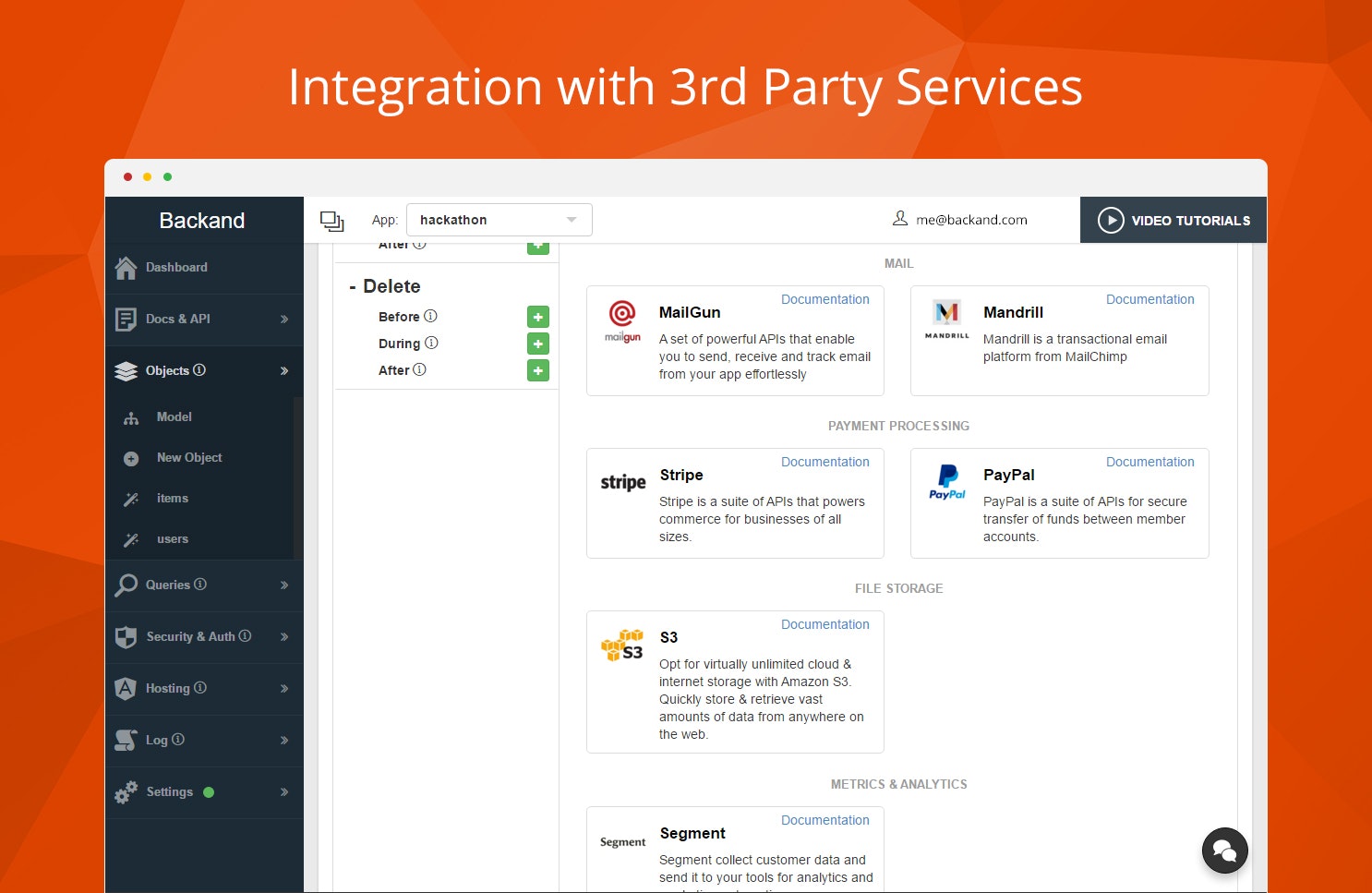Open MailGun Documentation link

tap(824, 299)
